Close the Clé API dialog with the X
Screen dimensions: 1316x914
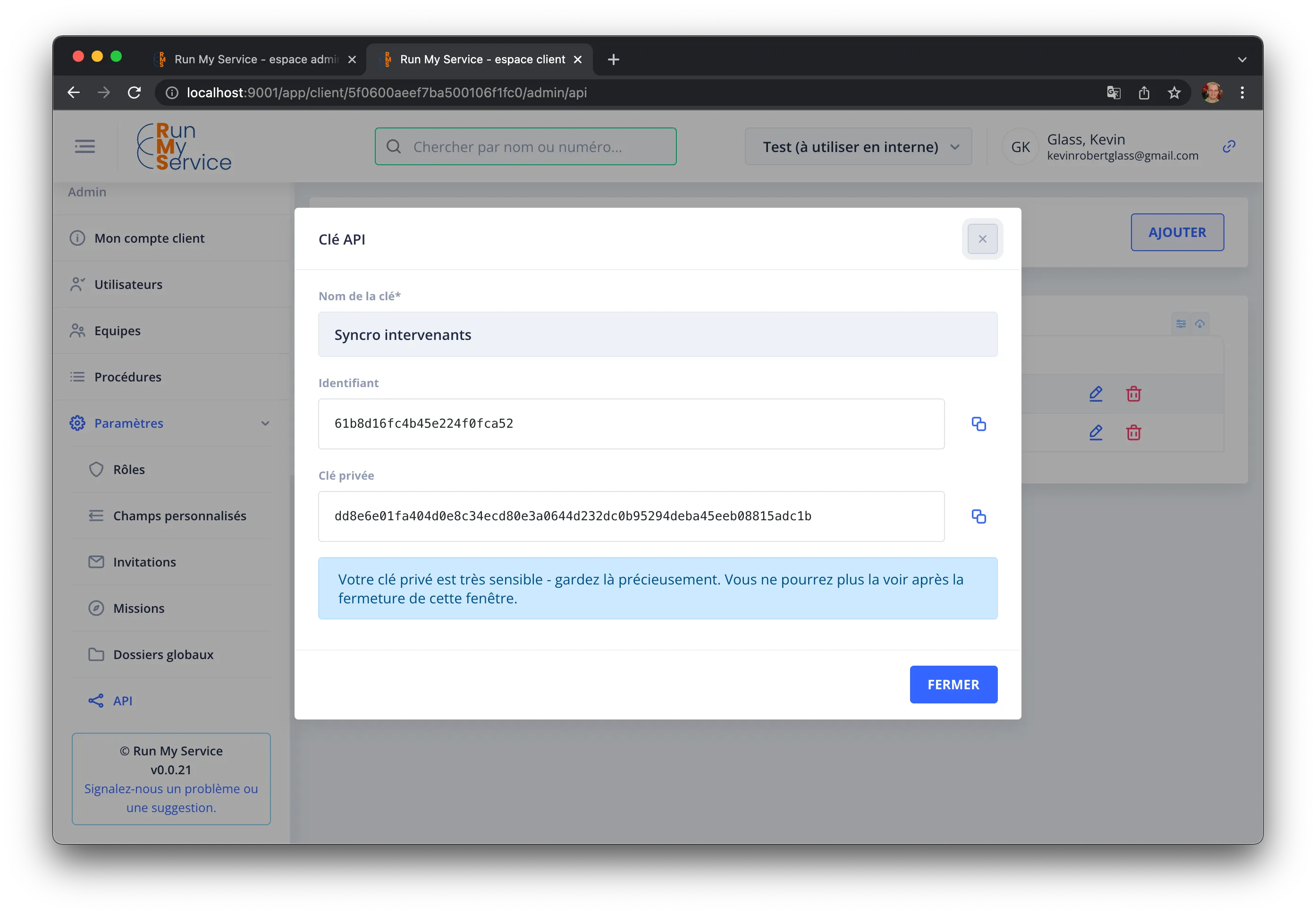[982, 239]
